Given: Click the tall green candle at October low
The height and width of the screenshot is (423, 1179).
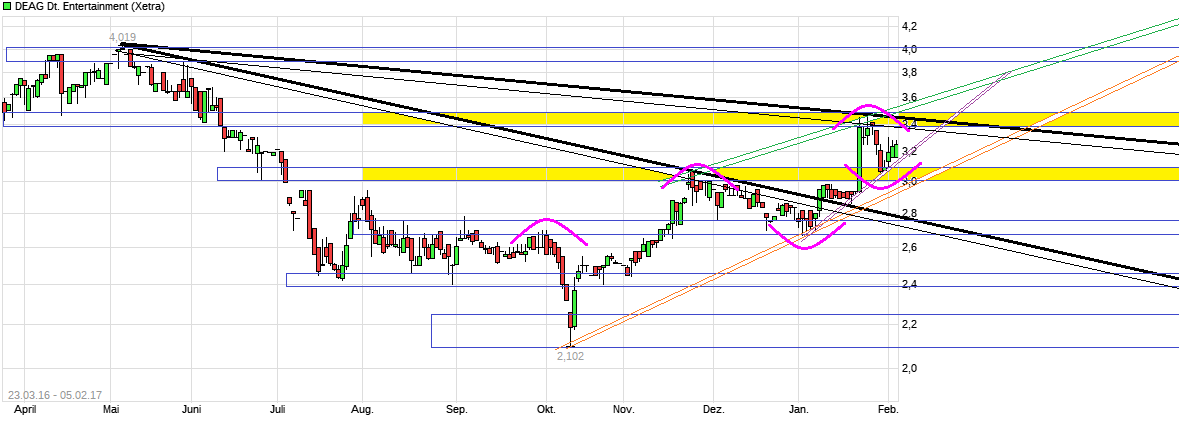Looking at the screenshot, I should click(x=573, y=309).
